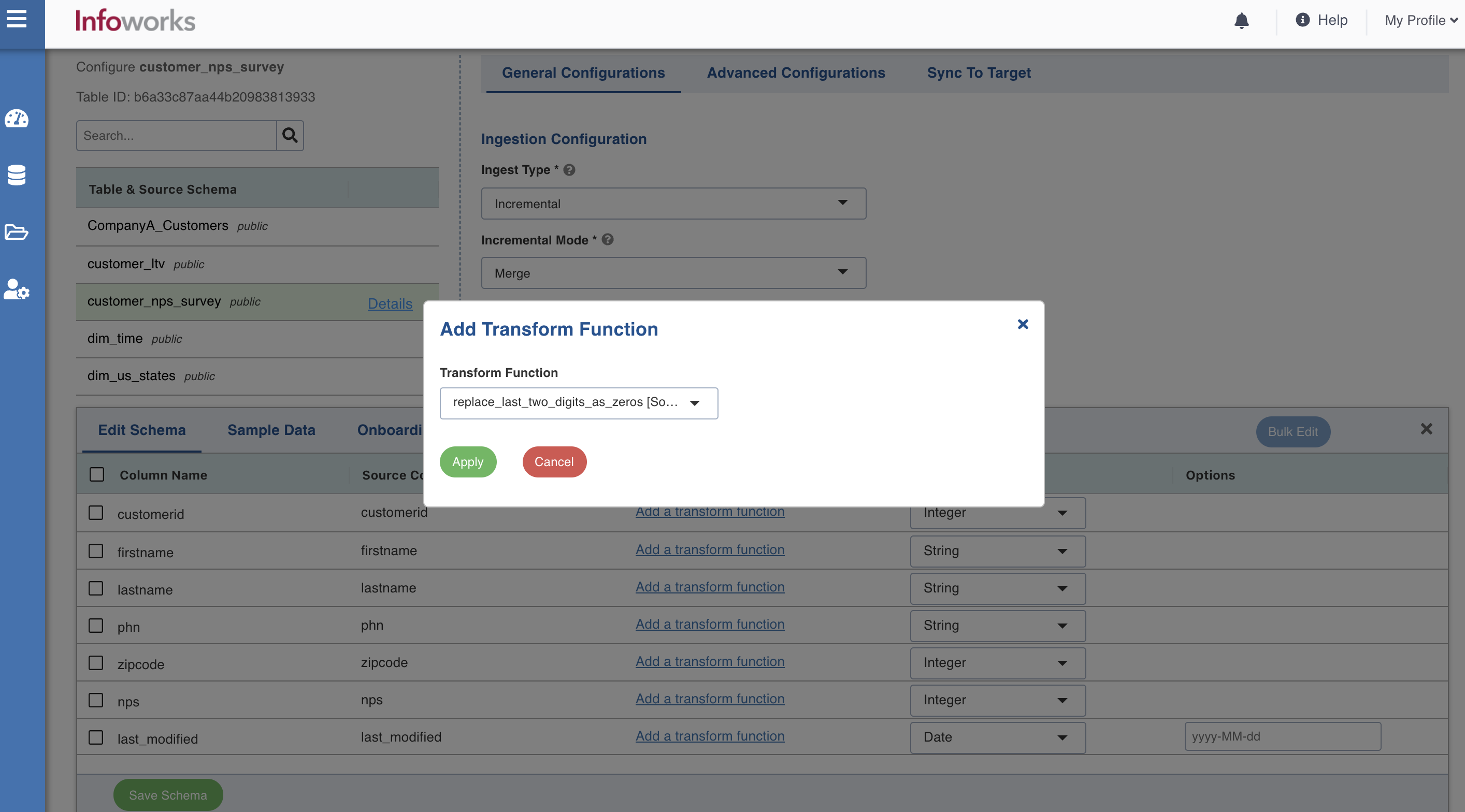Check the zipcode column checkbox

pos(96,663)
